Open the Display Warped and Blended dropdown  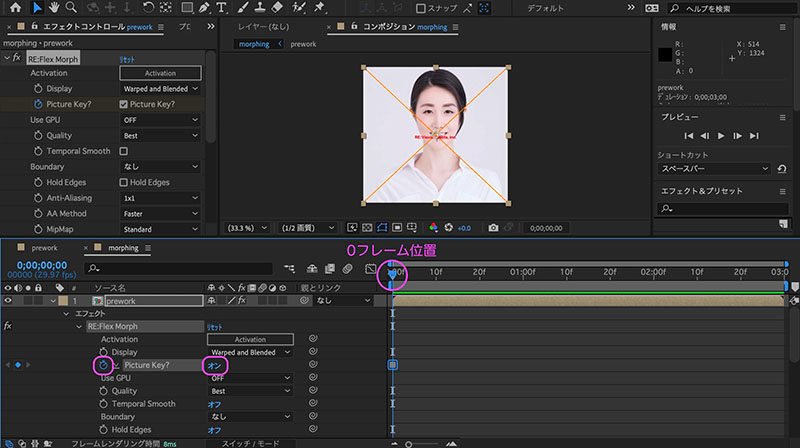160,89
